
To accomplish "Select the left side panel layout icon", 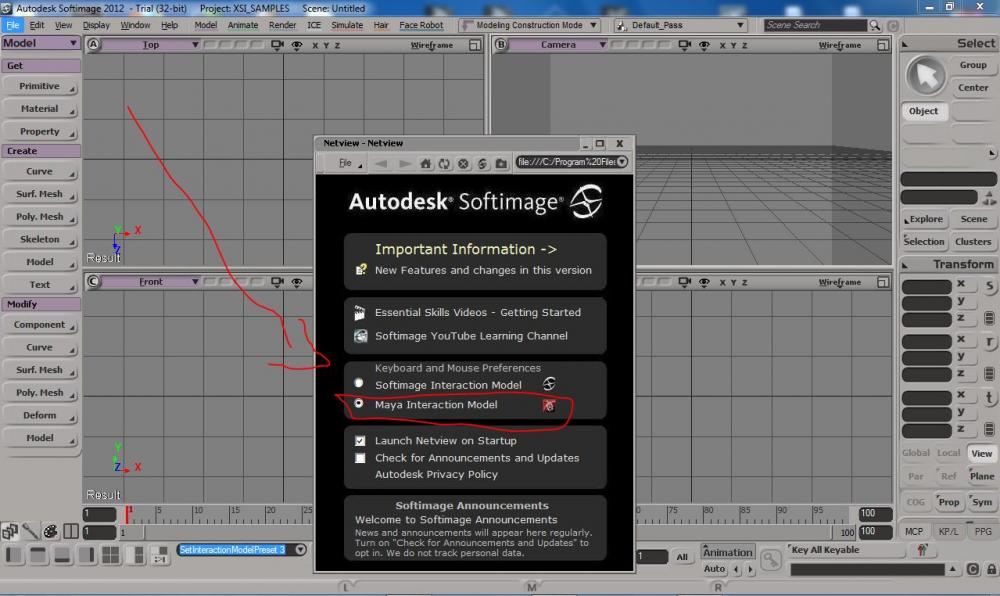I will 14,555.
